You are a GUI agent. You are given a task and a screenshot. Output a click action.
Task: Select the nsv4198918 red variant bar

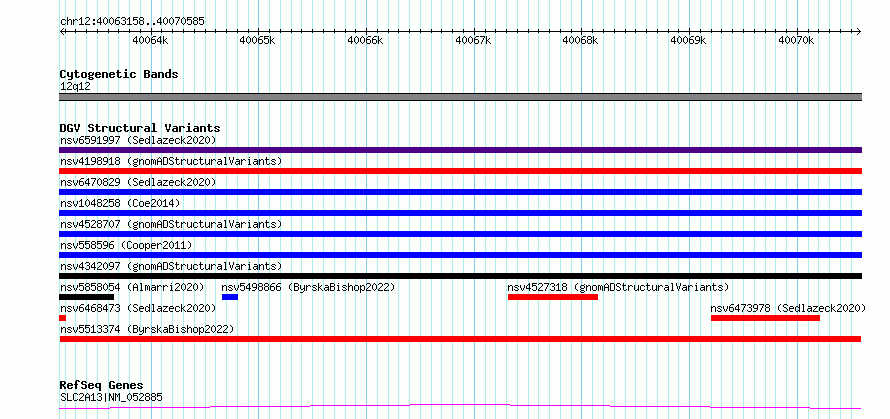460,171
